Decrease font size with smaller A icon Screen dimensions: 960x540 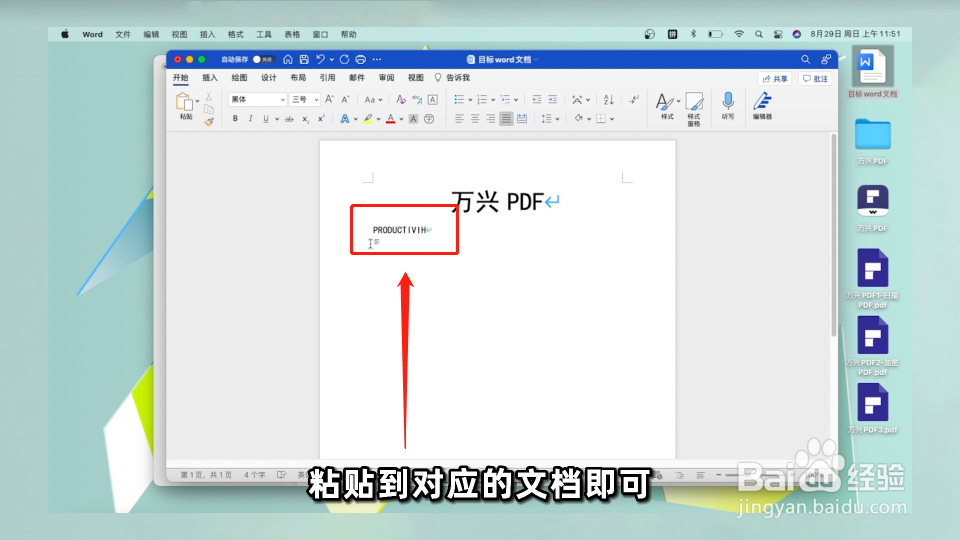[x=345, y=99]
